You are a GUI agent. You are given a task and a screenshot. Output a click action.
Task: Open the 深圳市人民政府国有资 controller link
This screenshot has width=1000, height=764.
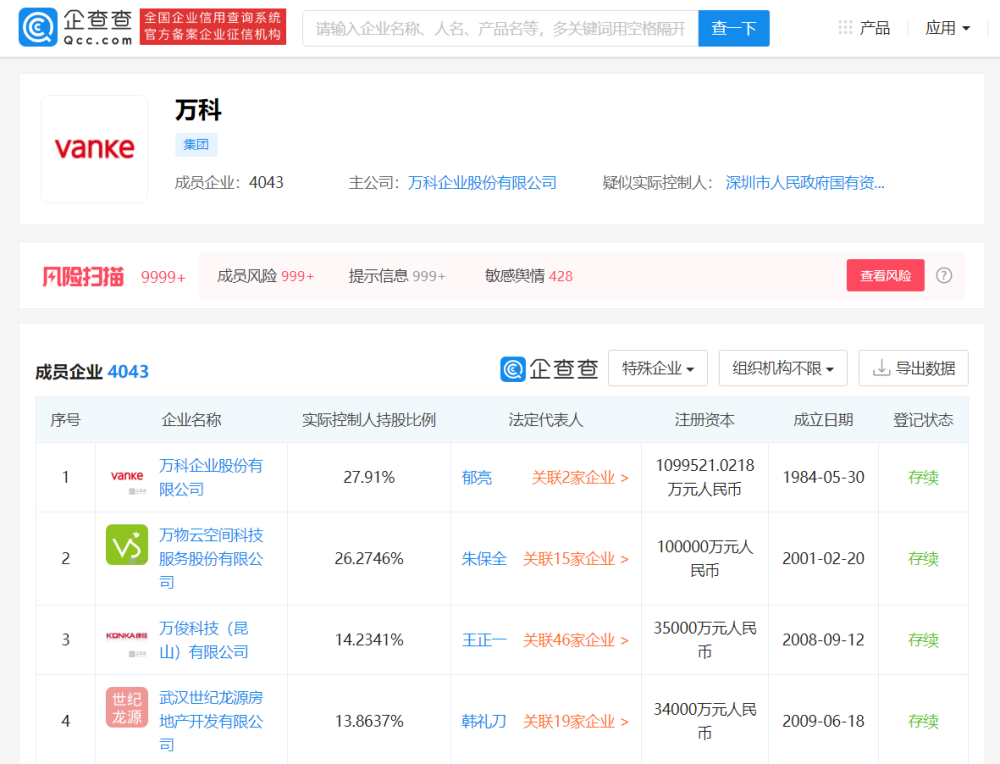tap(805, 183)
